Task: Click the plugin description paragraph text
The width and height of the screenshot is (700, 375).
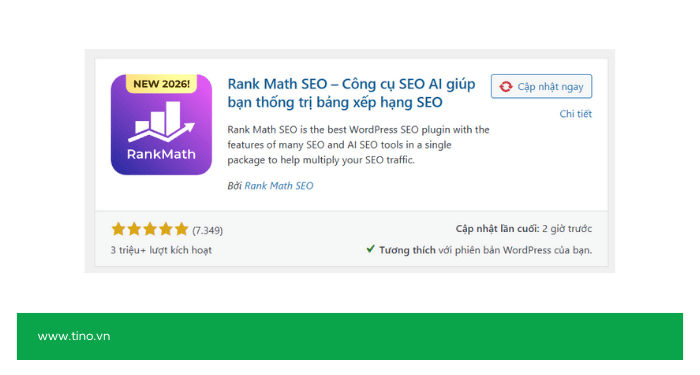Action: pyautogui.click(x=358, y=145)
